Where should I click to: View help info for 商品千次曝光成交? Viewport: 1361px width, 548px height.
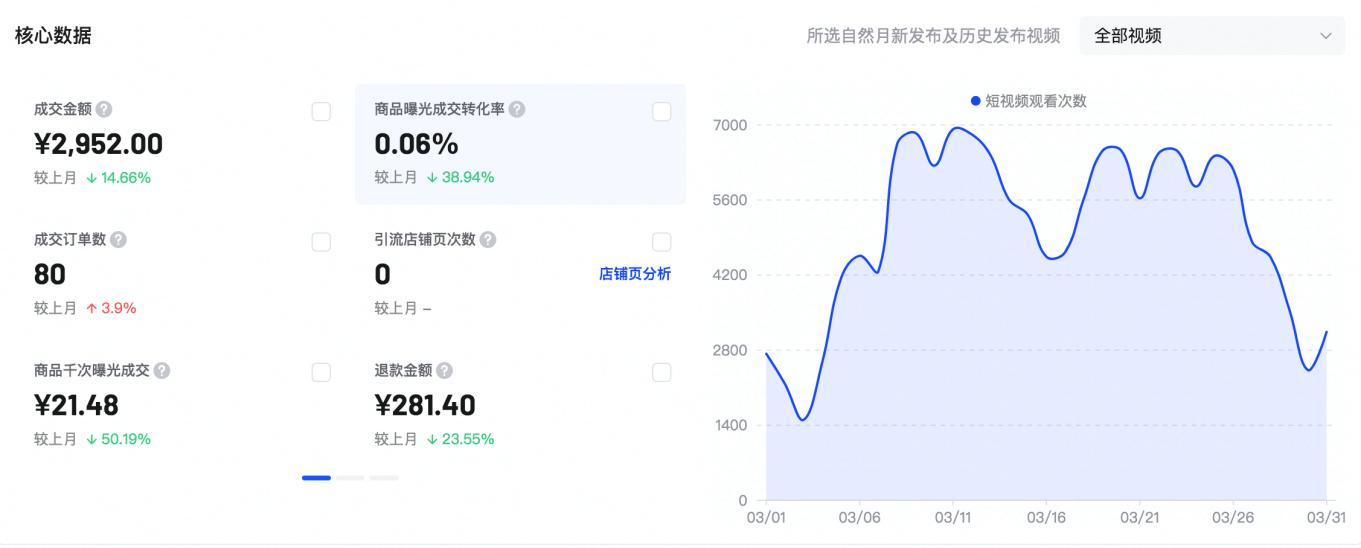click(x=162, y=370)
